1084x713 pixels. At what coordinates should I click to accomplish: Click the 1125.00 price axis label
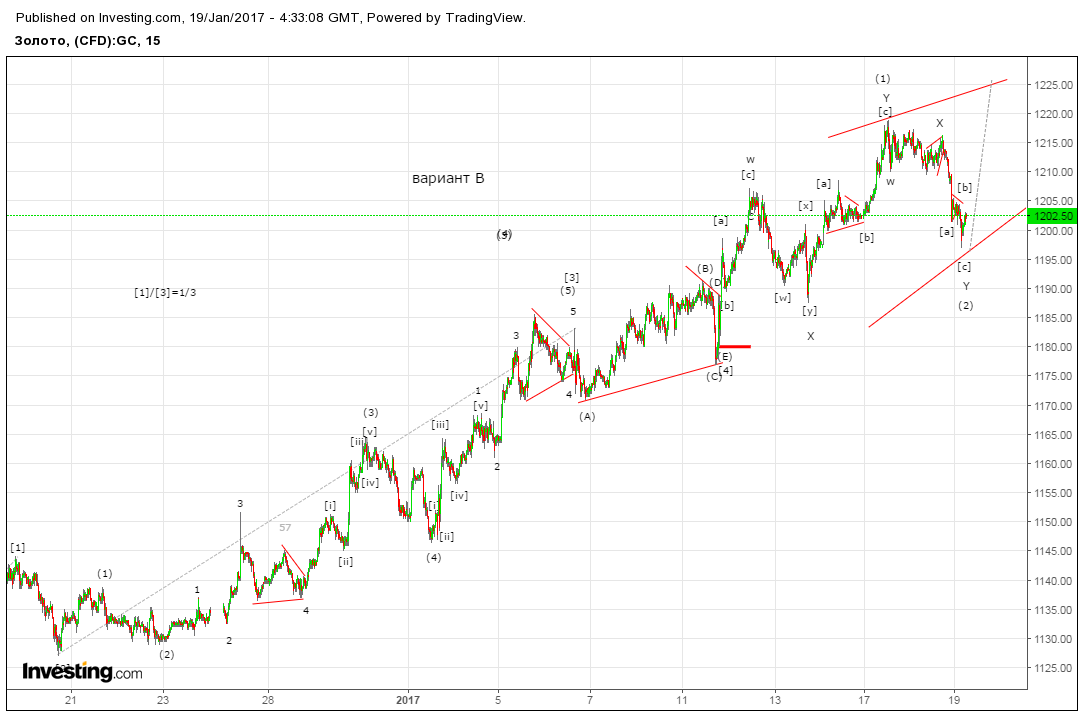click(x=1054, y=668)
